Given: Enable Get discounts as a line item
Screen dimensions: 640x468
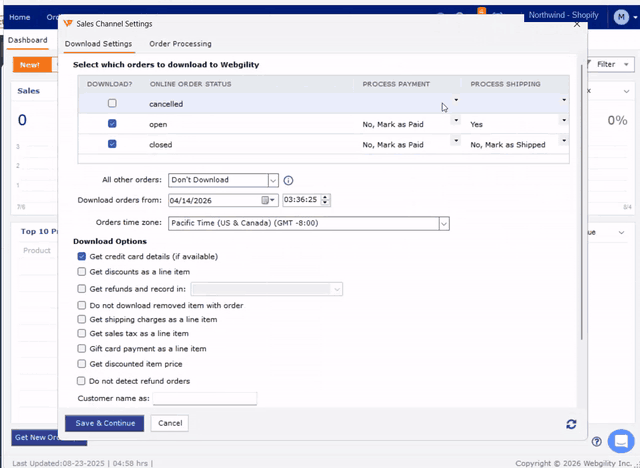Looking at the screenshot, I should tap(82, 271).
